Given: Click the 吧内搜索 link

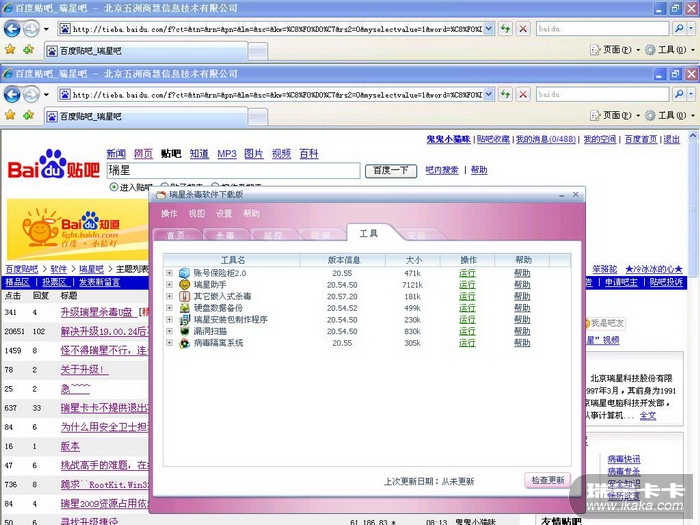Looking at the screenshot, I should (442, 170).
